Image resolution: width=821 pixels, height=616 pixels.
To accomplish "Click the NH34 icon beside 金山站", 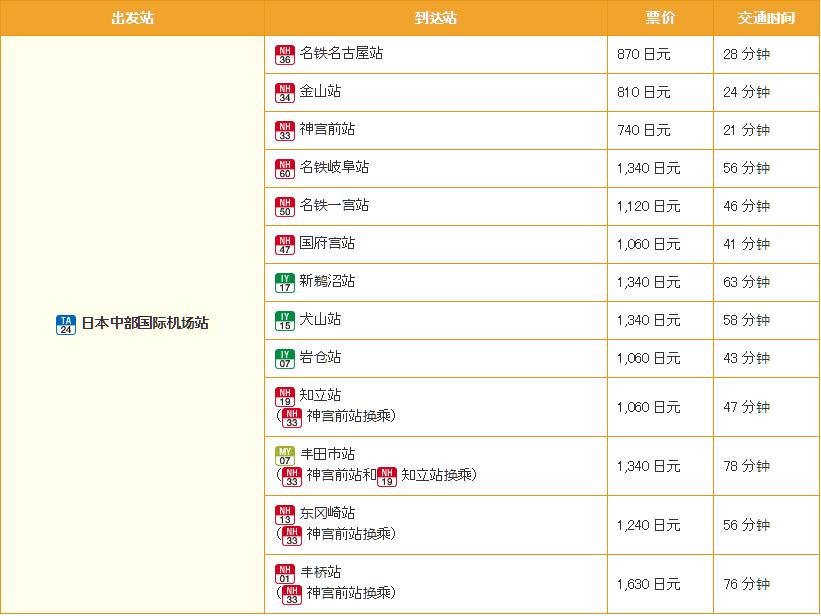I will coord(285,92).
